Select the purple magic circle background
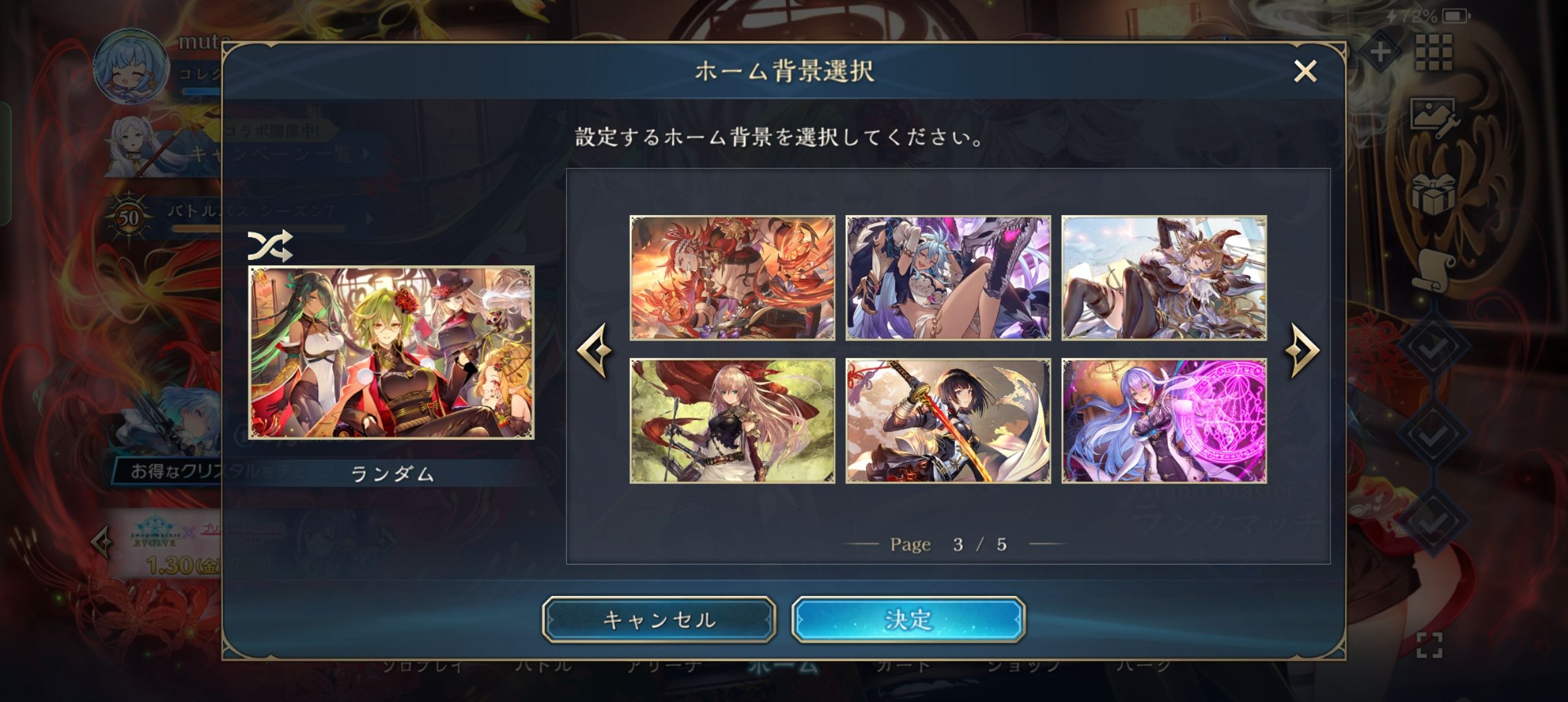The width and height of the screenshot is (1568, 702). coord(1164,421)
